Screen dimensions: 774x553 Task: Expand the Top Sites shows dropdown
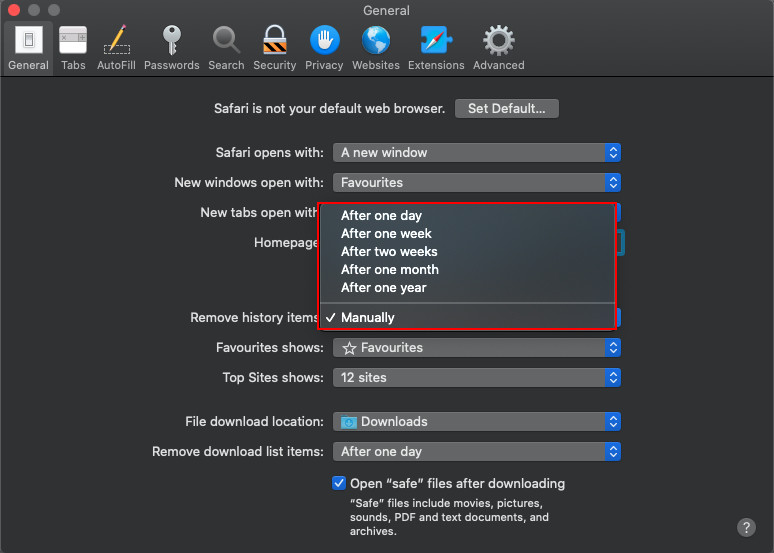[477, 378]
